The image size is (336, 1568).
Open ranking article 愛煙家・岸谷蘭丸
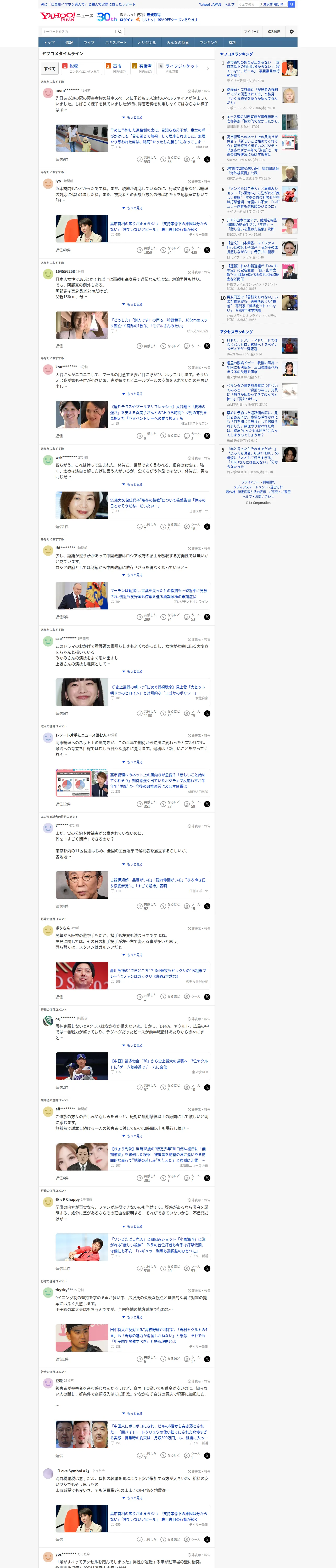(x=253, y=97)
